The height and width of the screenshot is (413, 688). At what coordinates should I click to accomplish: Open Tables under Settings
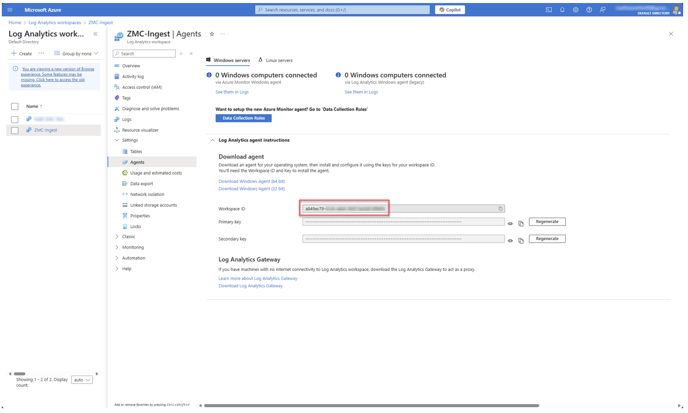coord(136,151)
